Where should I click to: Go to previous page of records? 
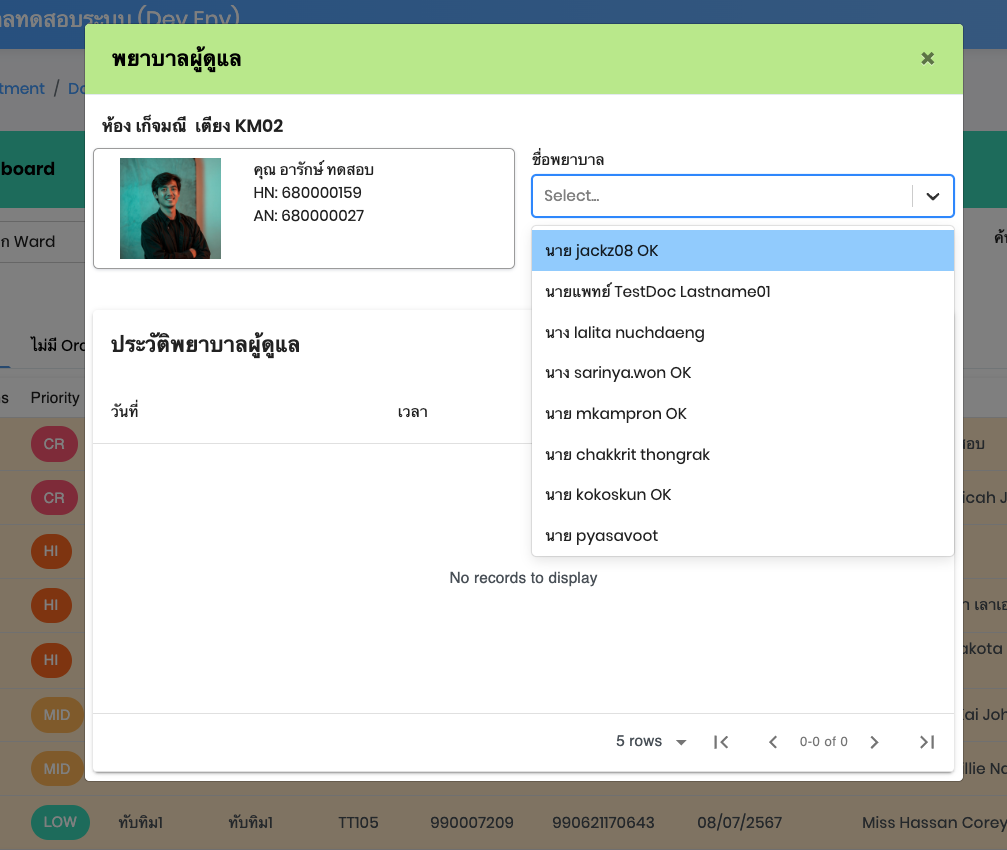coord(772,742)
